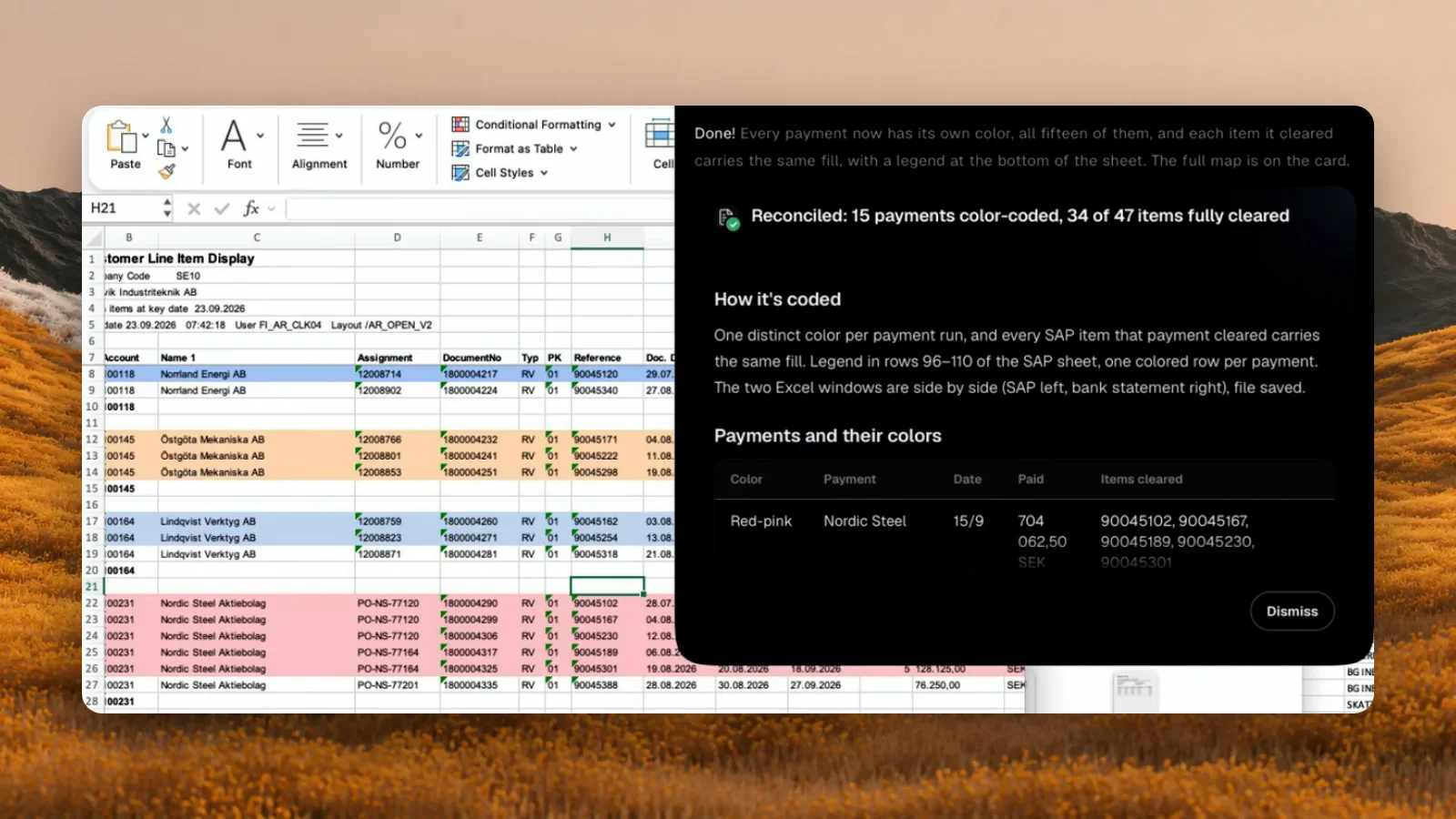Click the '15/9' date cell
1456x819 pixels.
(968, 521)
